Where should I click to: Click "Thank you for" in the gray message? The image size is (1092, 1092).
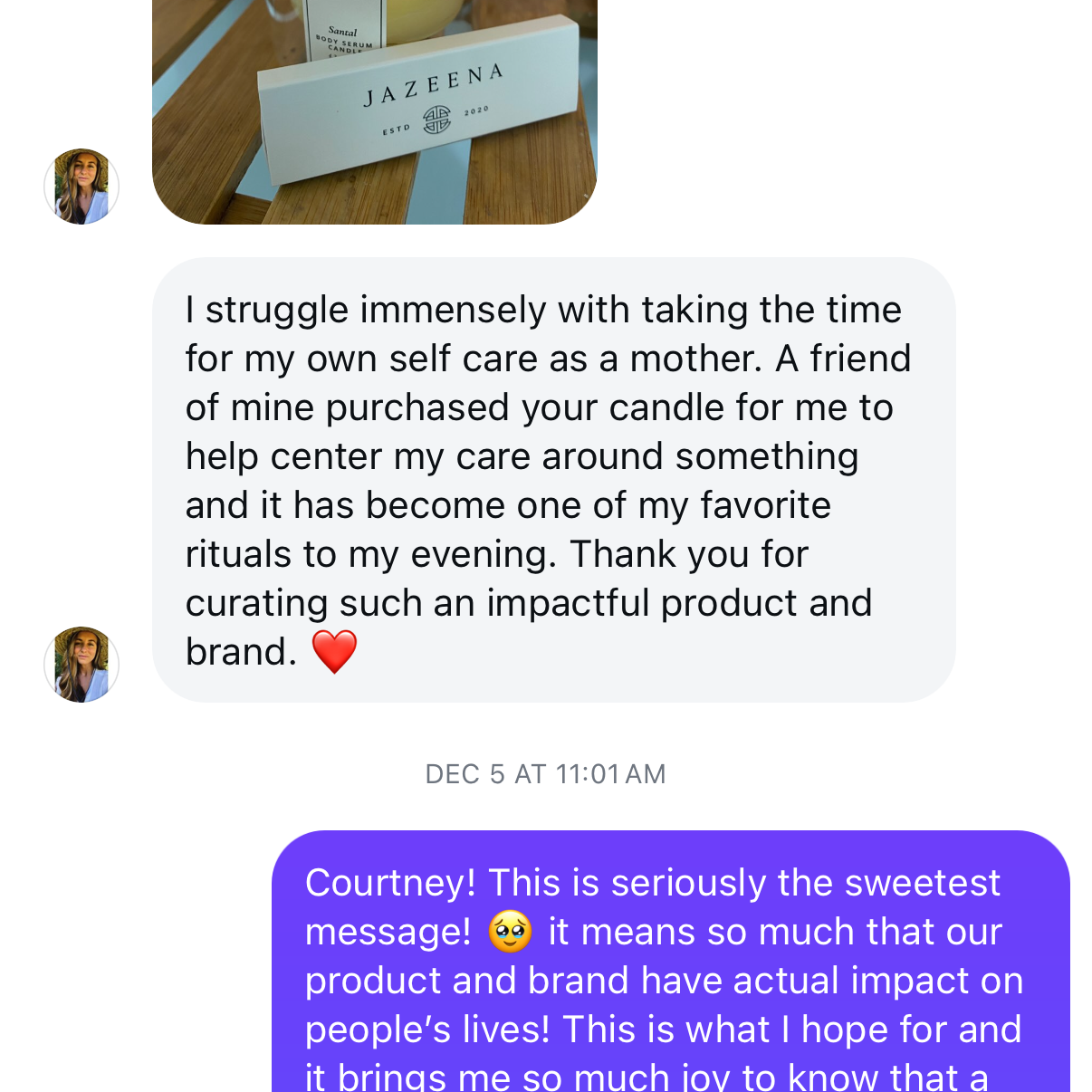point(688,554)
